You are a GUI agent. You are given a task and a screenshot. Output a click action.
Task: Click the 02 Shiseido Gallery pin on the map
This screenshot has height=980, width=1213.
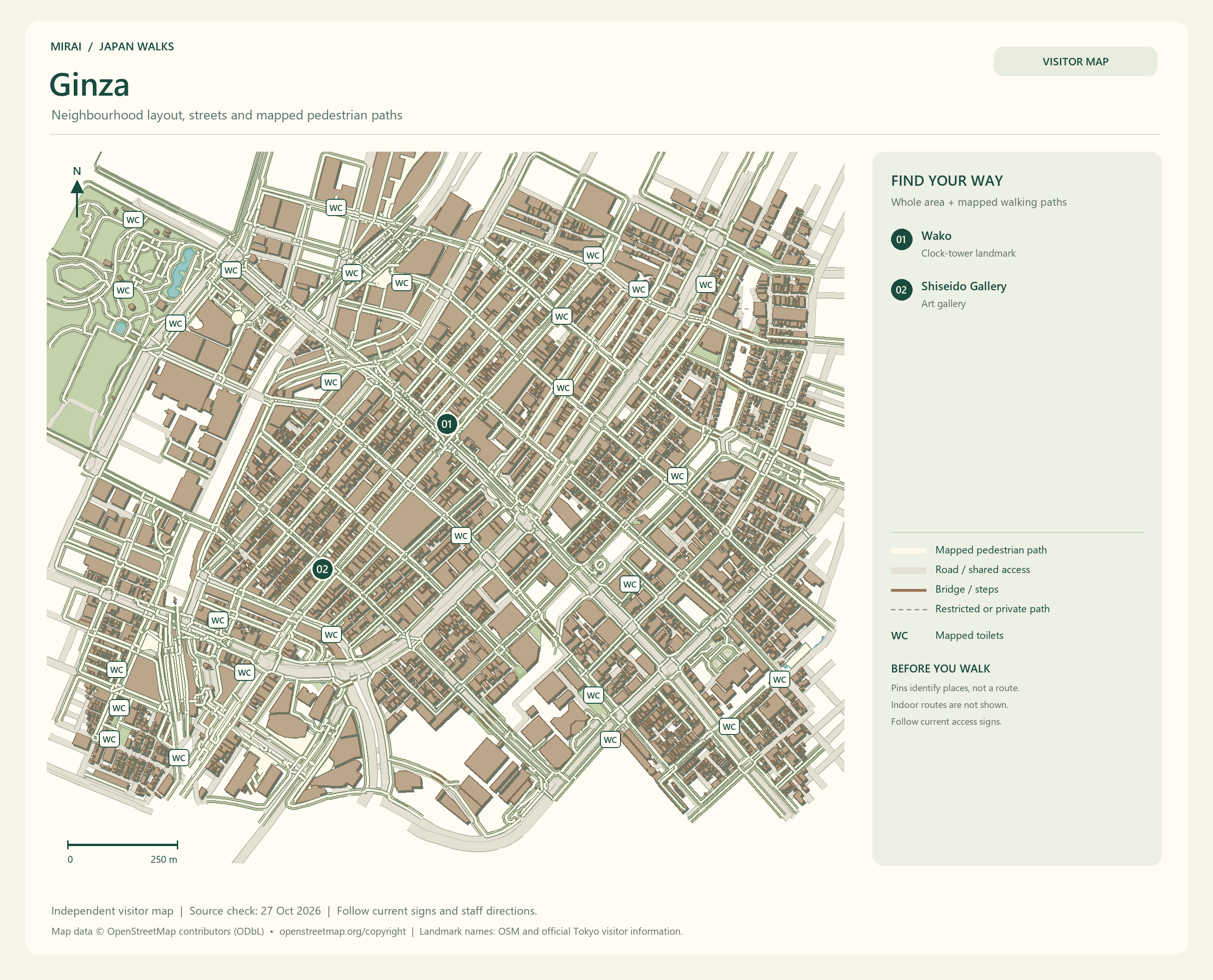[x=322, y=569]
